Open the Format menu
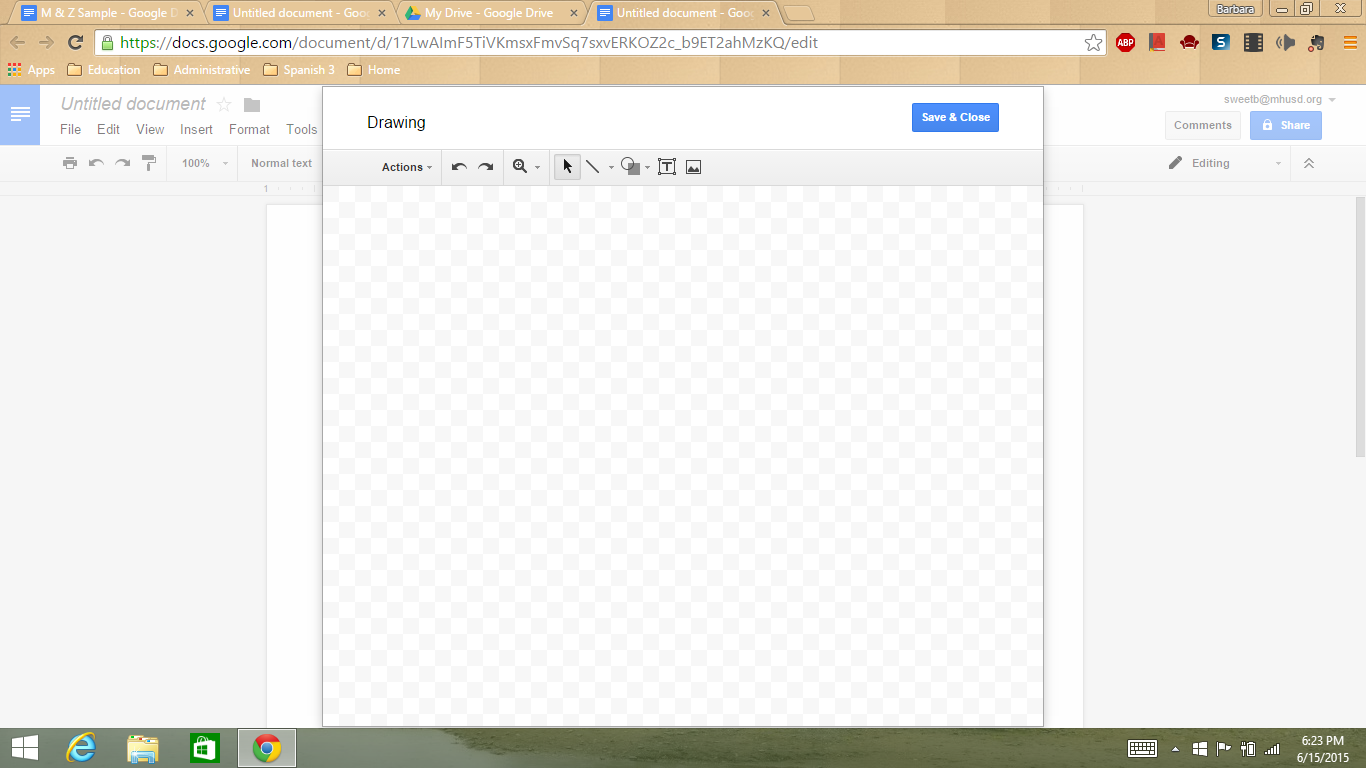The width and height of the screenshot is (1366, 768). coord(249,129)
